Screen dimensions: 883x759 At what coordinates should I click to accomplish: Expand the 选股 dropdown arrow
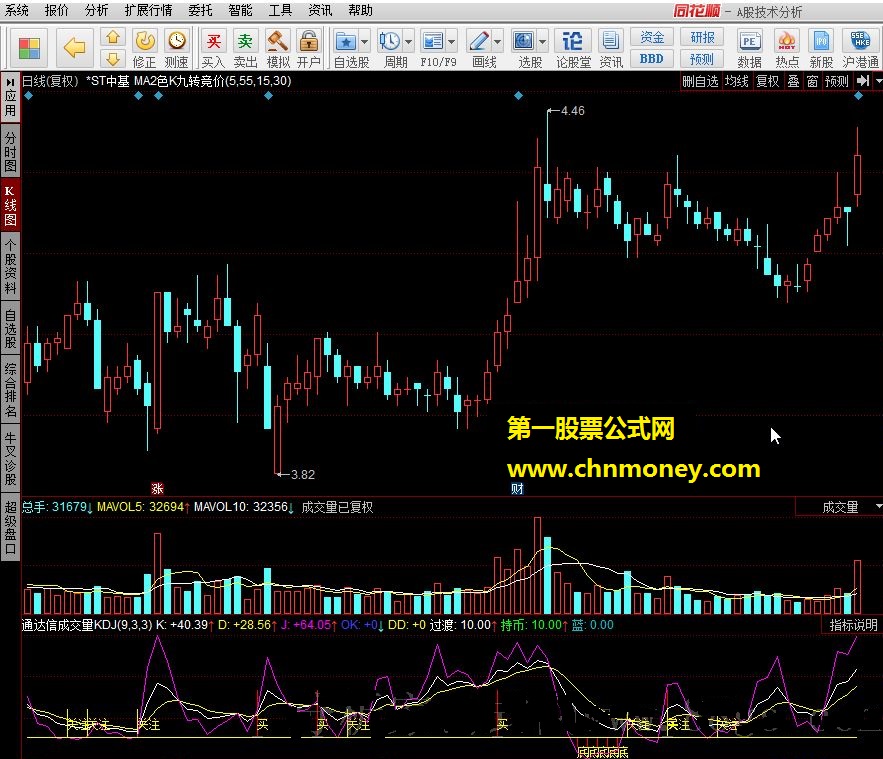(542, 42)
